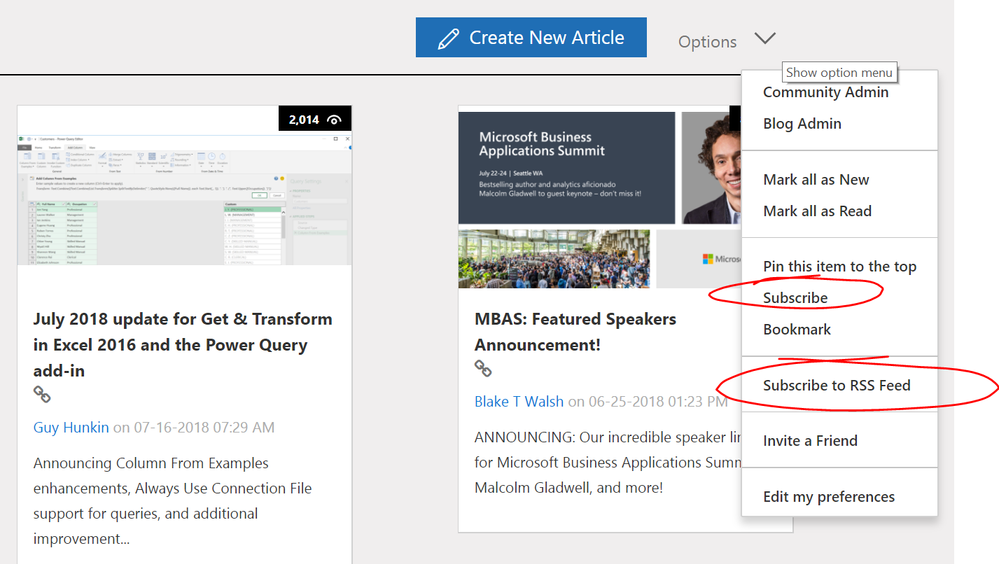Click the link icon under July 2018 update title
This screenshot has height=564, width=999.
[42, 394]
